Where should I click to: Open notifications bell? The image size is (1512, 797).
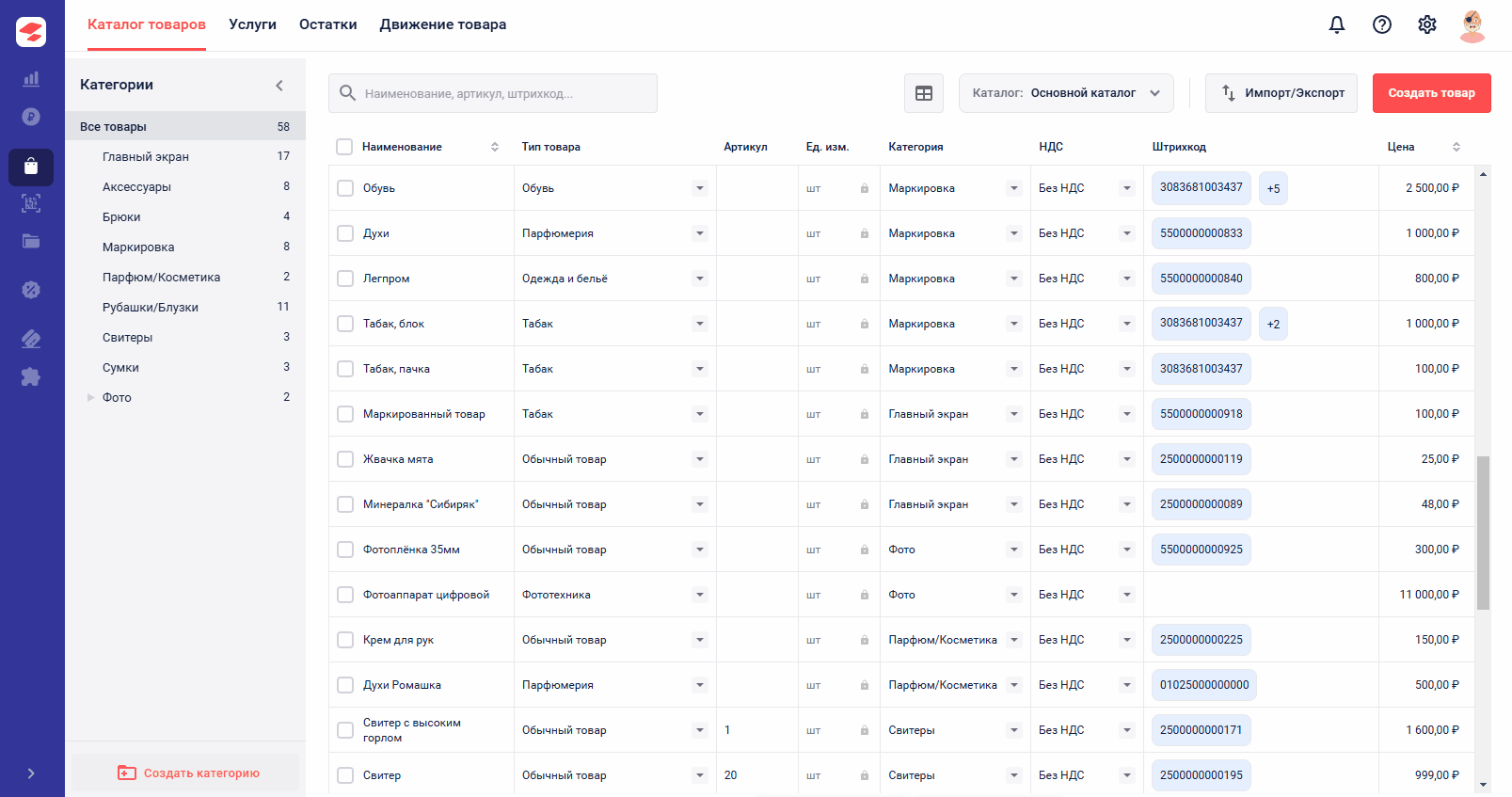1337,24
